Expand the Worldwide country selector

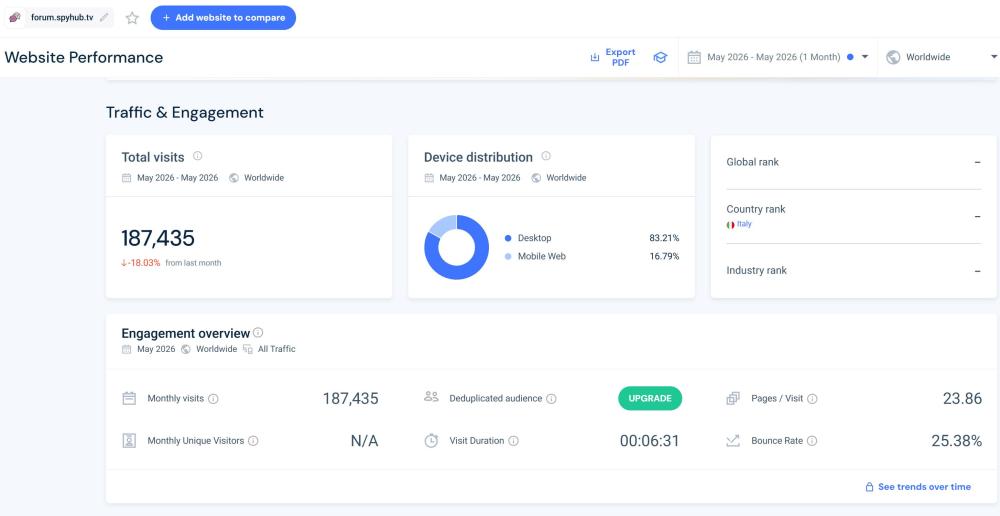tap(939, 57)
